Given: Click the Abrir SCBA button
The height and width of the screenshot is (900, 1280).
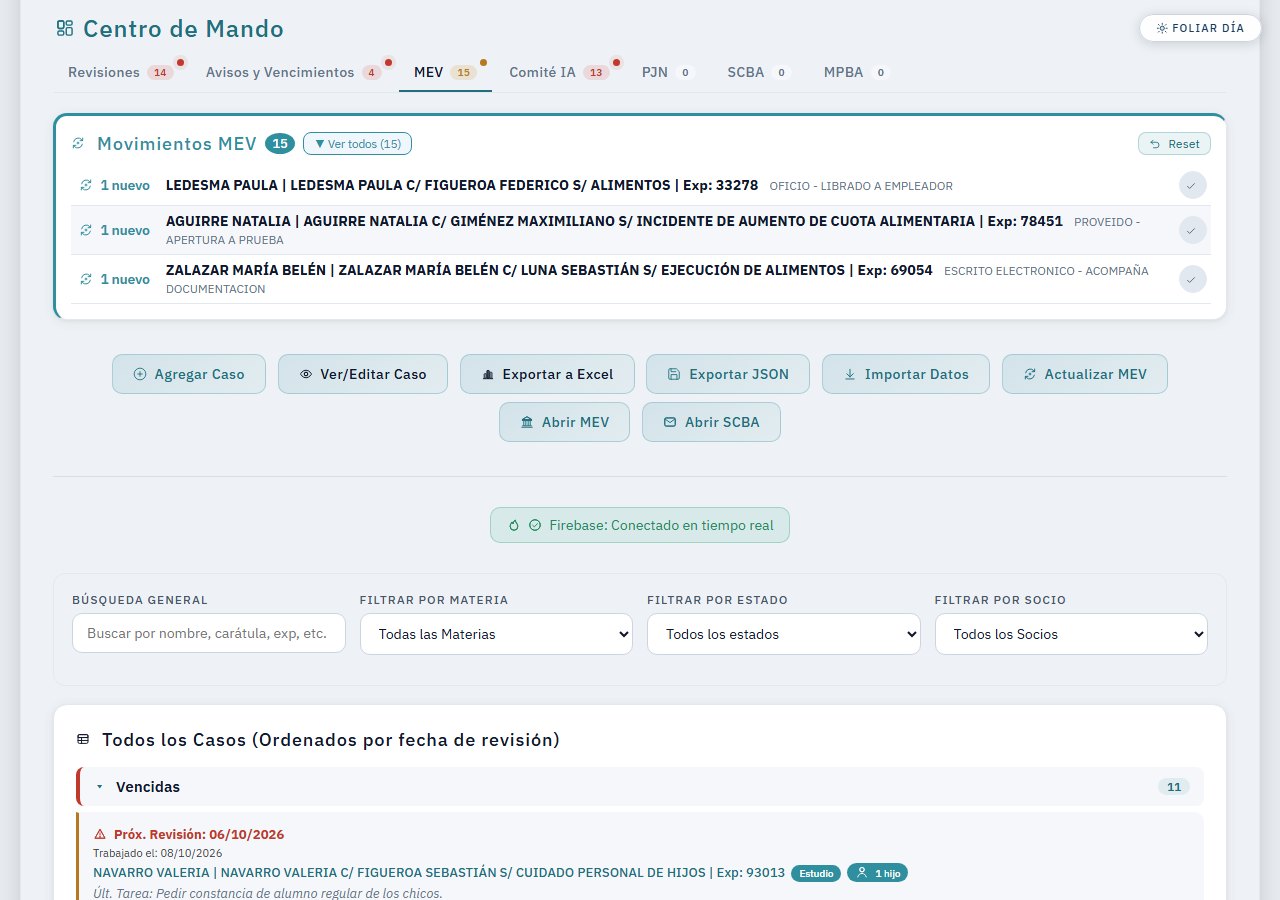Looking at the screenshot, I should [x=711, y=422].
